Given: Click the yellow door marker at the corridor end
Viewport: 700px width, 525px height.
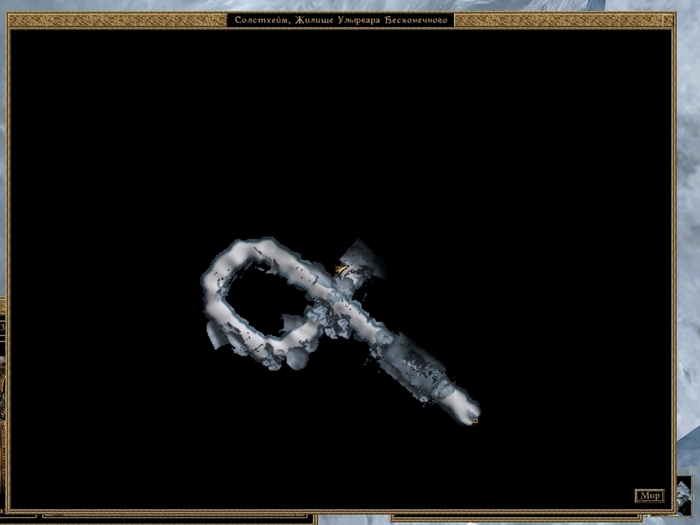Looking at the screenshot, I should coord(475,421).
